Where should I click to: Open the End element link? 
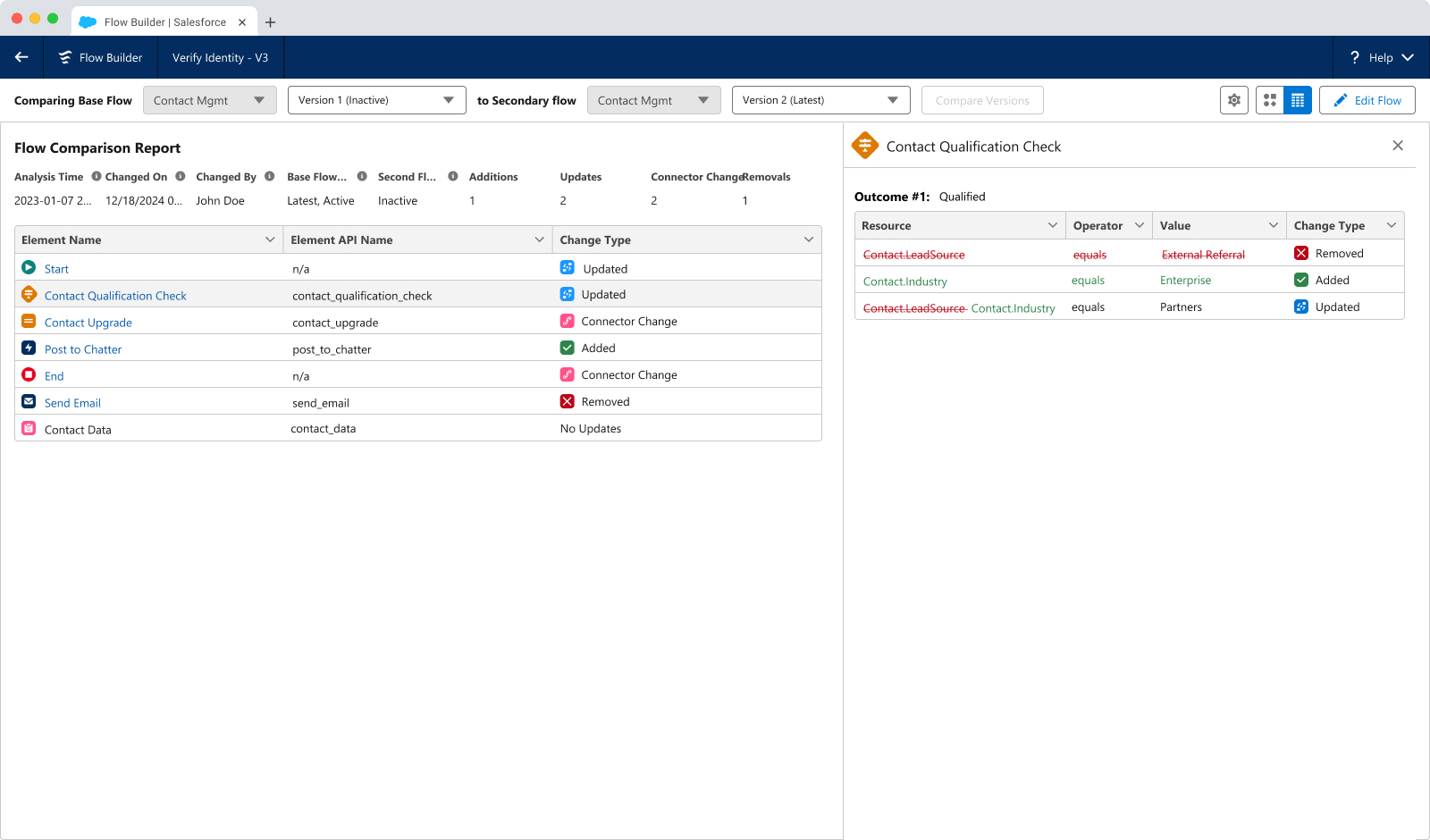pos(55,376)
